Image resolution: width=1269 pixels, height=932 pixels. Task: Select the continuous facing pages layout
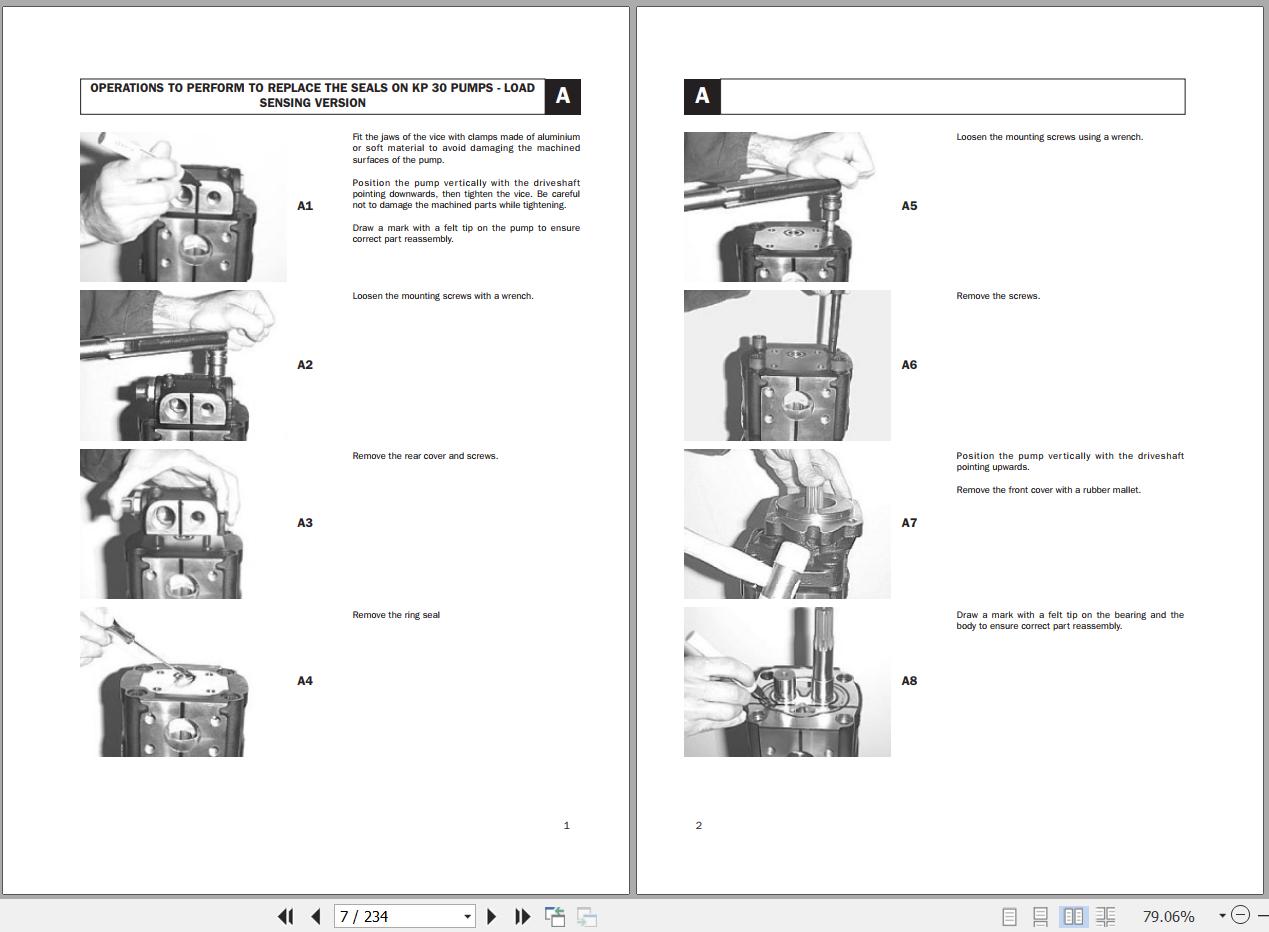point(1105,916)
